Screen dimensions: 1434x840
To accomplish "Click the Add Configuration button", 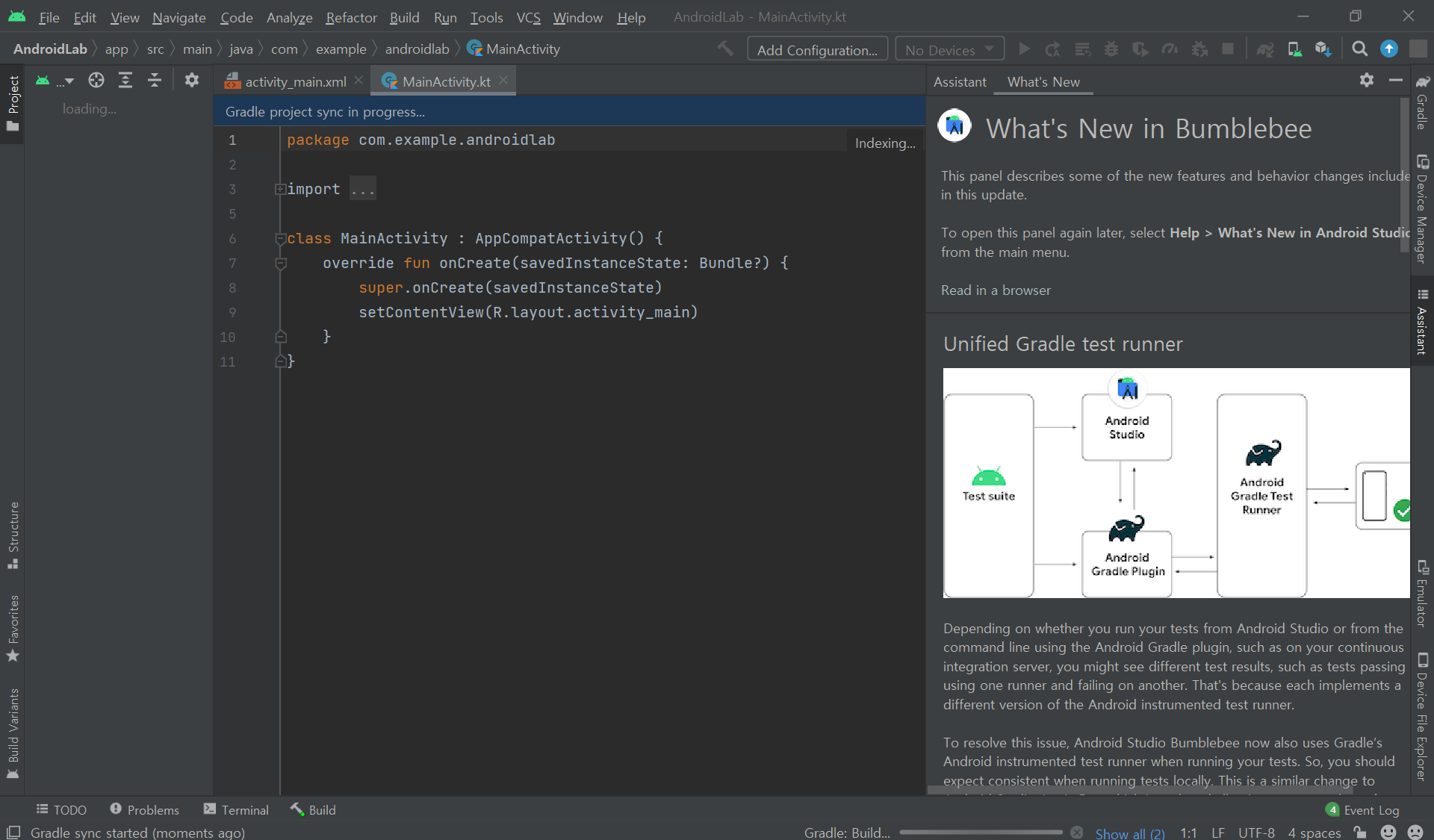I will coord(817,49).
